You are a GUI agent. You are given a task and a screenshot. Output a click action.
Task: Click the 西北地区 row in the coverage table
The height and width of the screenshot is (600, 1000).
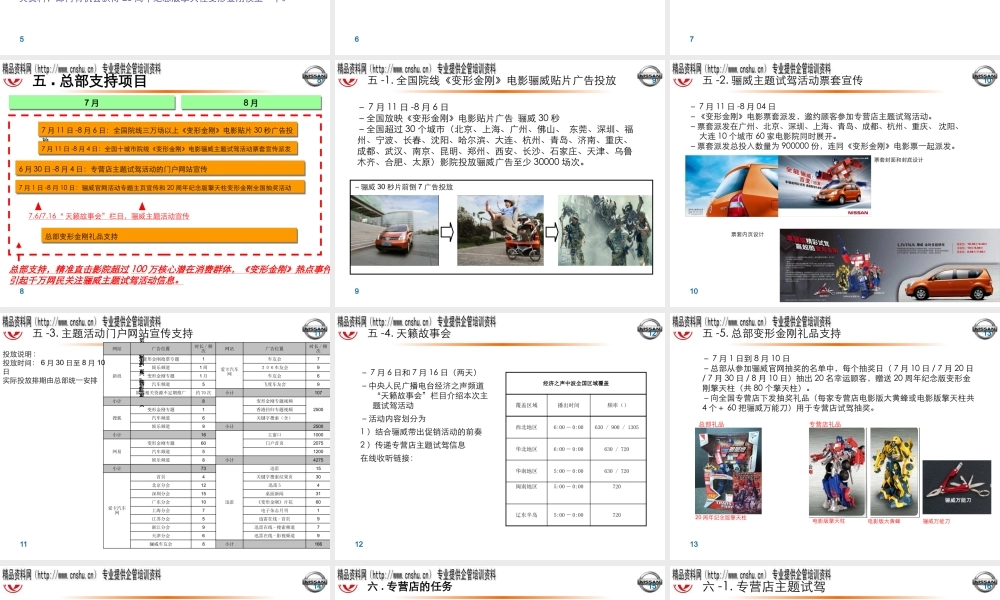pyautogui.click(x=576, y=427)
